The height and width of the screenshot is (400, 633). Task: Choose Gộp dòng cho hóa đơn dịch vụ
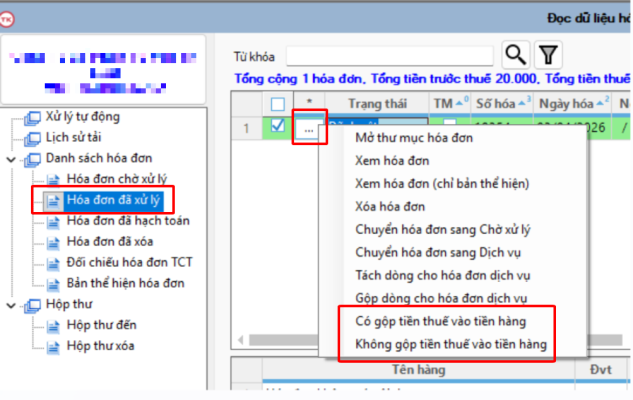(x=441, y=299)
